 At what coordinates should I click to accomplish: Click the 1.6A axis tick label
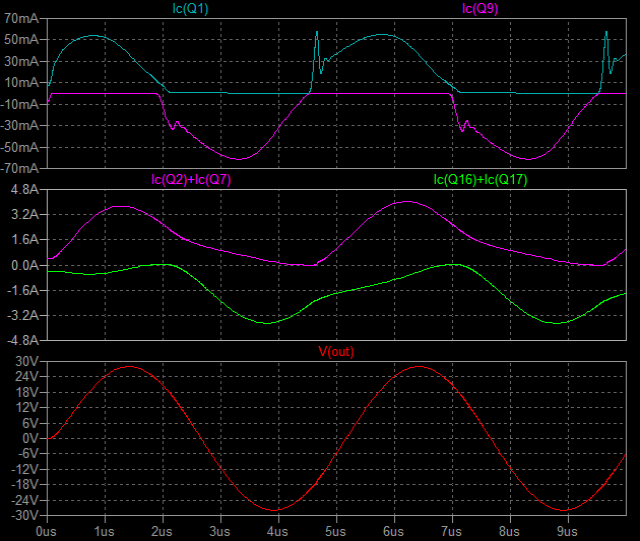[23, 240]
